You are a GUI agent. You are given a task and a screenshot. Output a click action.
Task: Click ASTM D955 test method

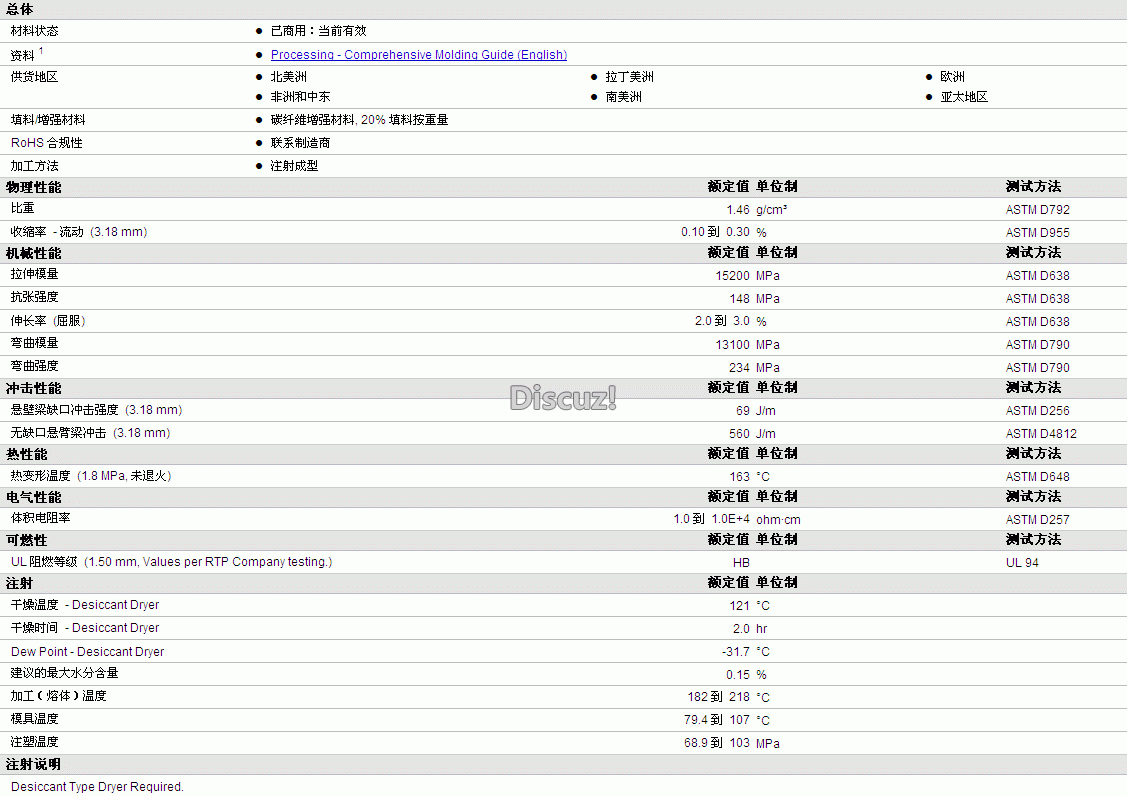(1037, 233)
